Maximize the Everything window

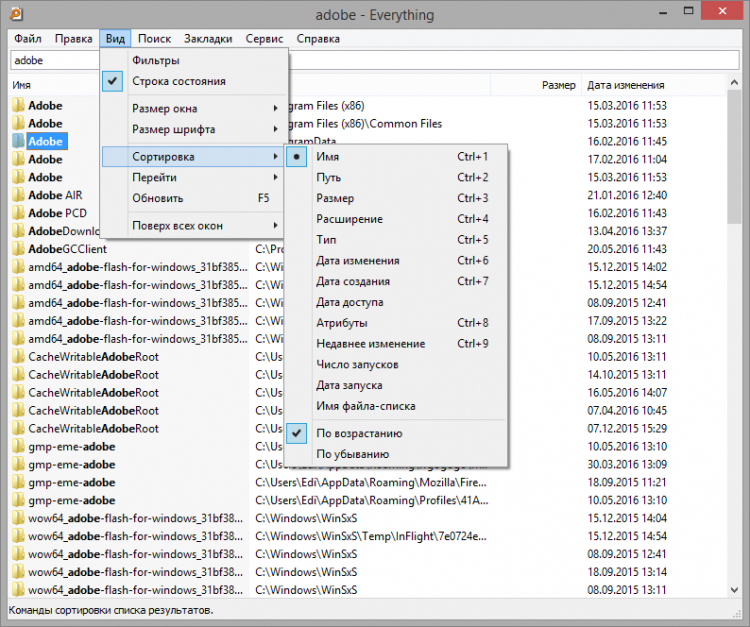pyautogui.click(x=688, y=11)
